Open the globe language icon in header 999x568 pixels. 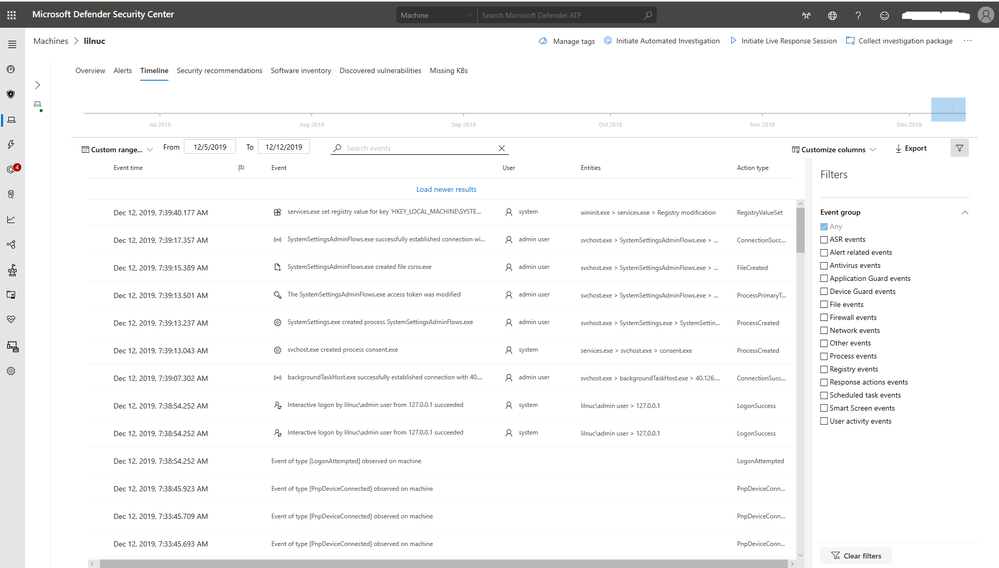point(832,15)
